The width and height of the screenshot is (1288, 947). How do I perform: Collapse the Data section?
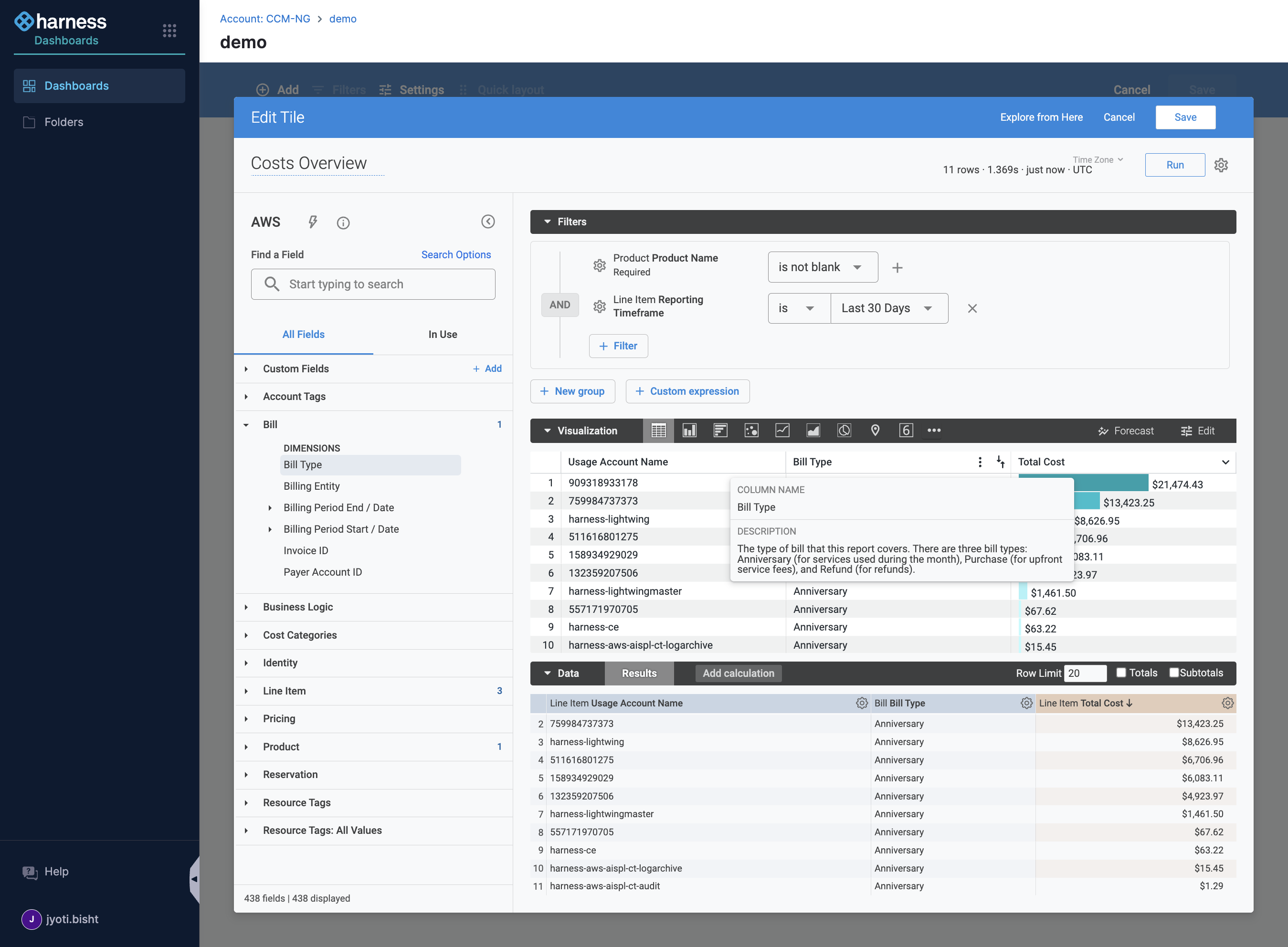548,673
